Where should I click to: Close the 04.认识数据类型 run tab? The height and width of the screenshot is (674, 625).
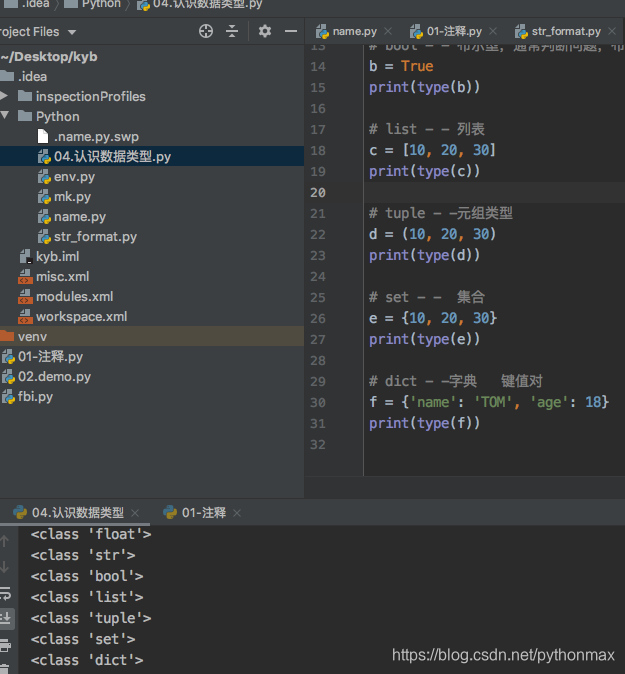pyautogui.click(x=135, y=513)
